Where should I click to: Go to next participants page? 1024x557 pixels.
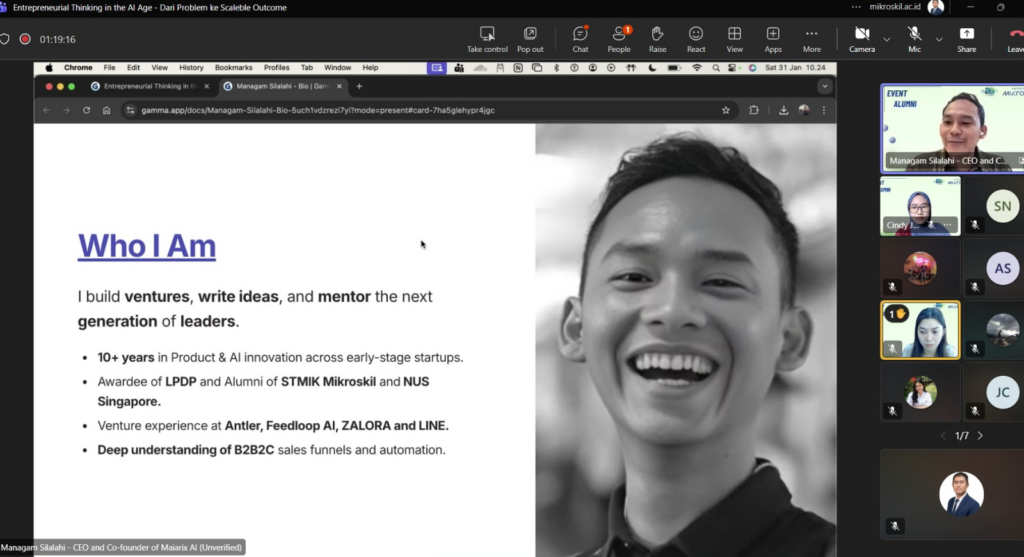tap(980, 436)
